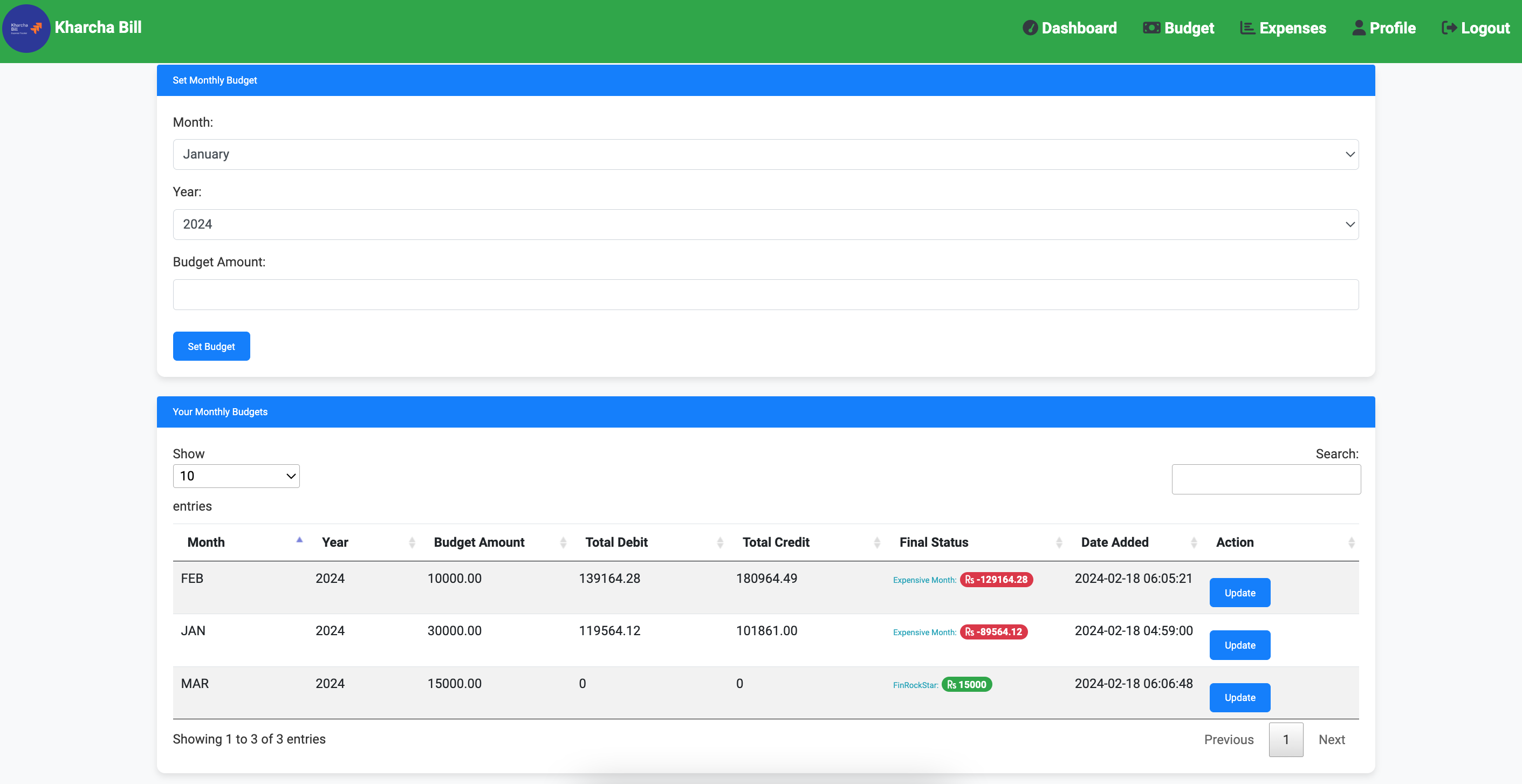Sort by Final Status column arrows
This screenshot has width=1522, height=784.
1059,542
